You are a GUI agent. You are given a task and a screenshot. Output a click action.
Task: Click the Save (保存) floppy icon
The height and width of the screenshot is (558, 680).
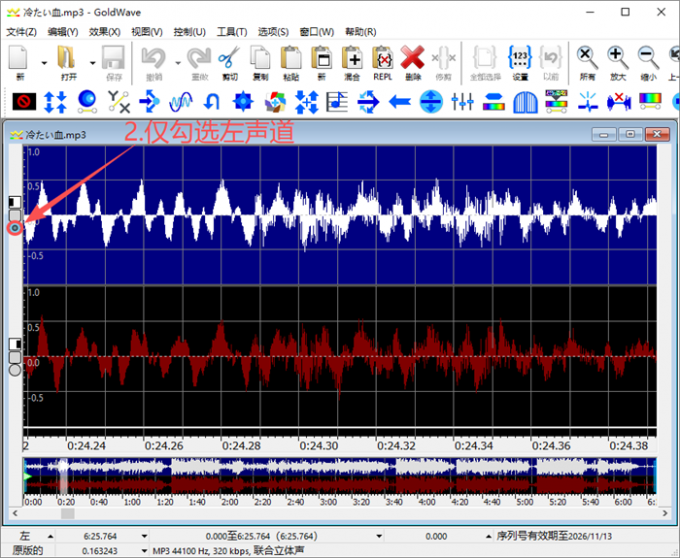pos(114,58)
